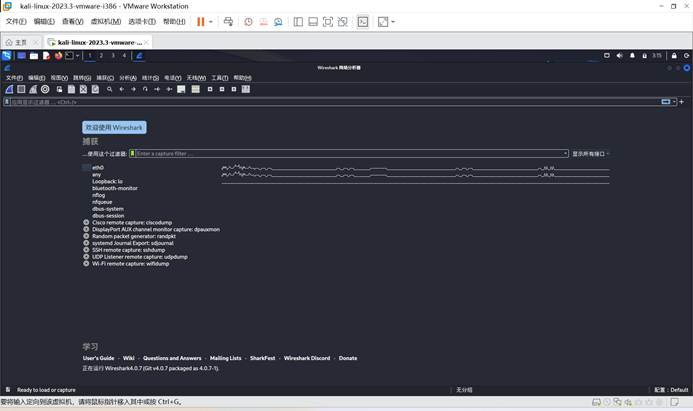Click the go forward arrow in Wireshark toolbar
The image size is (693, 411).
click(x=133, y=89)
